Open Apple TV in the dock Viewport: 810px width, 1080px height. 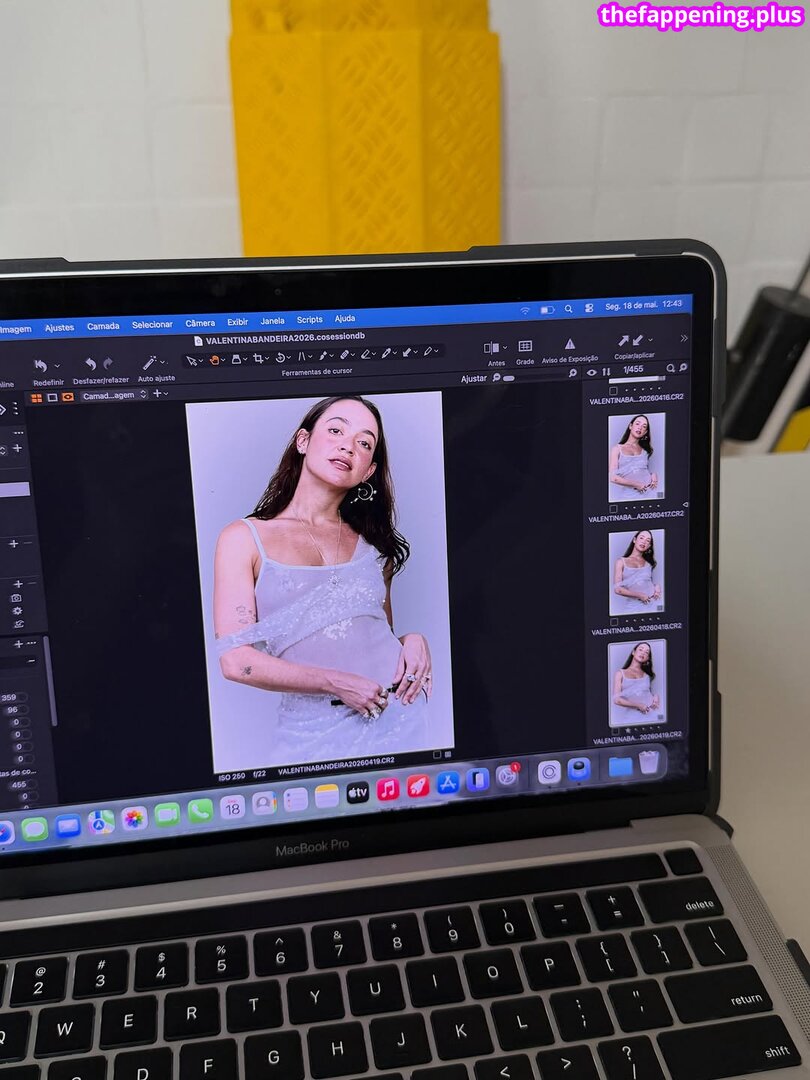357,793
